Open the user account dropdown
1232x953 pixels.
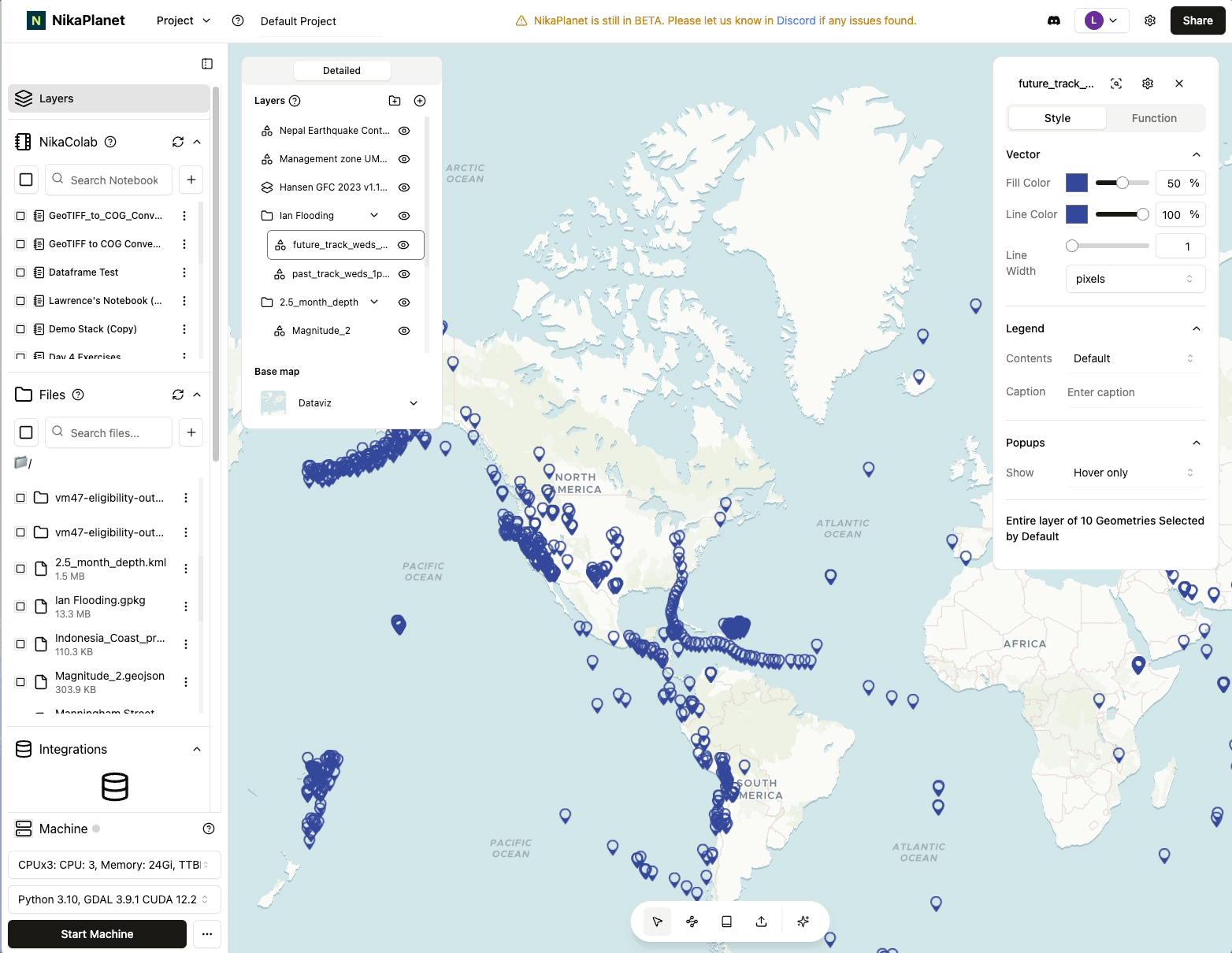1101,20
